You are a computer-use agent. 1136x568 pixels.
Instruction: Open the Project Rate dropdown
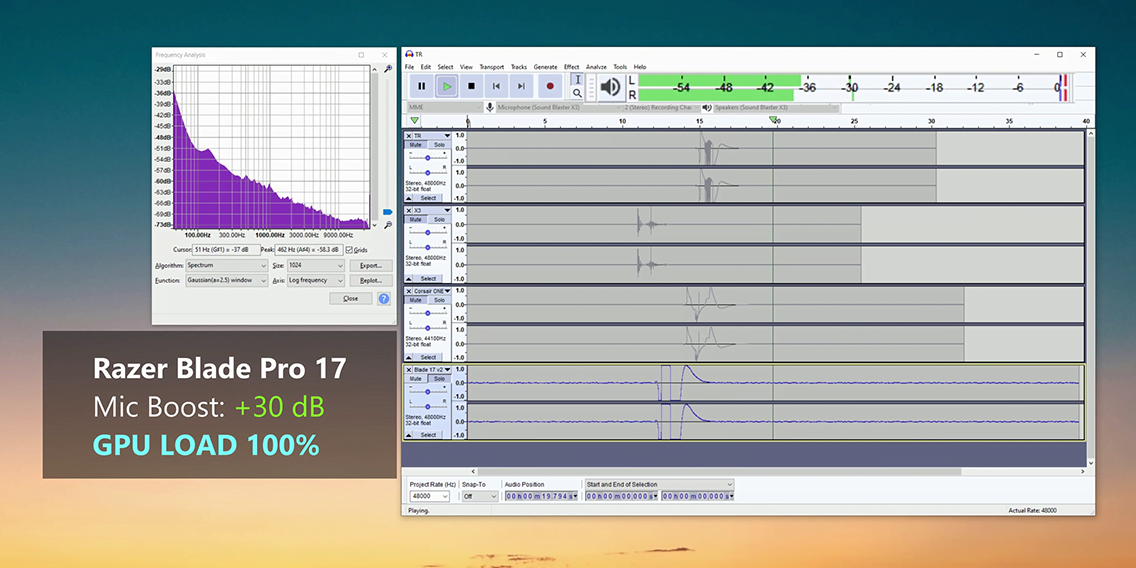[429, 496]
